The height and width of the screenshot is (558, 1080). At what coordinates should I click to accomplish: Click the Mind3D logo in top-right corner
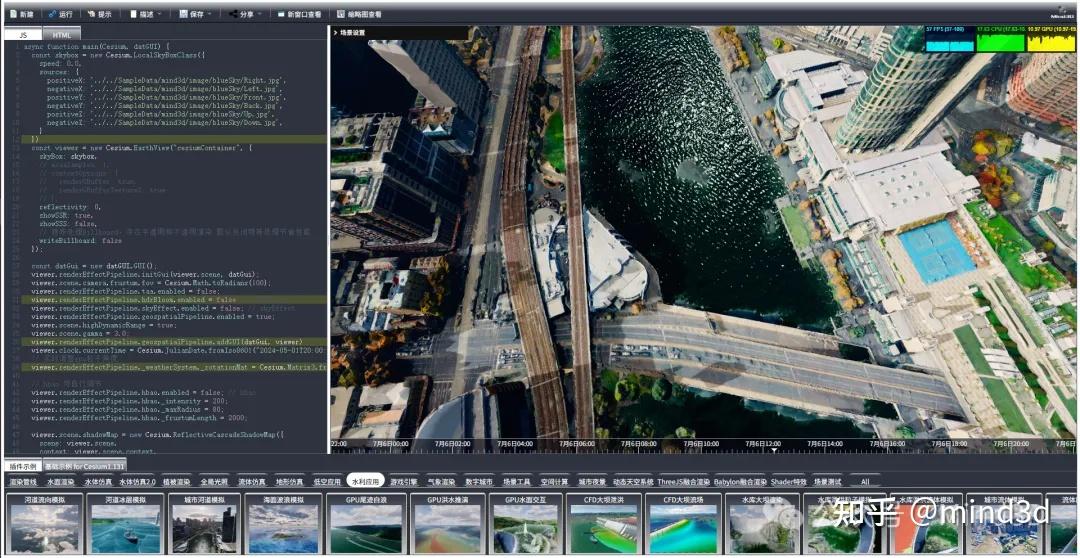pyautogui.click(x=1062, y=14)
